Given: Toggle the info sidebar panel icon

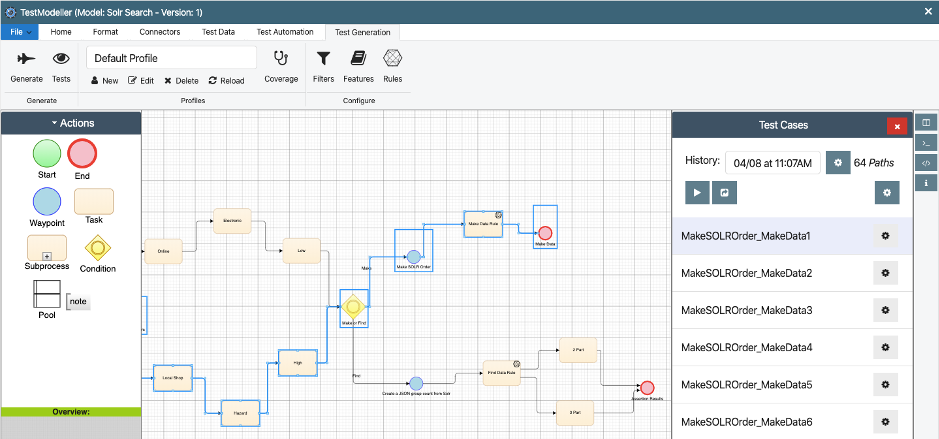Looking at the screenshot, I should pos(926,182).
